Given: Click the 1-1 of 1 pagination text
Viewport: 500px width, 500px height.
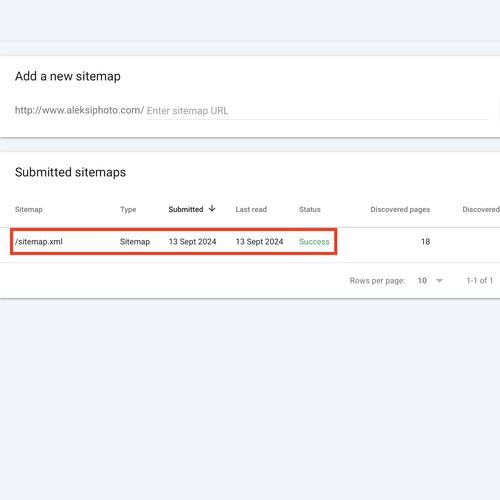Looking at the screenshot, I should click(x=479, y=281).
